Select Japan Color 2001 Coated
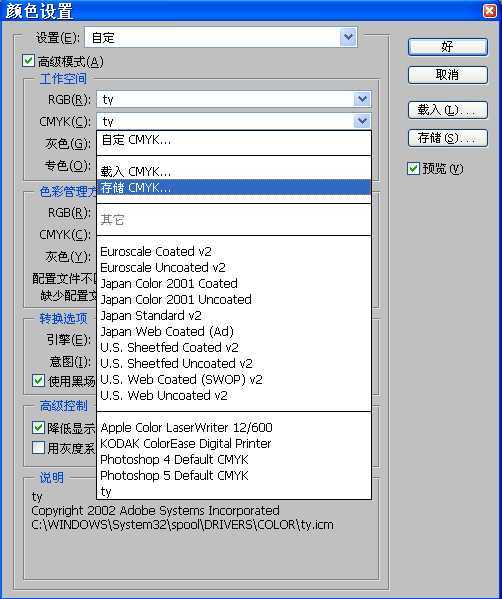The image size is (502, 599). [x=234, y=283]
